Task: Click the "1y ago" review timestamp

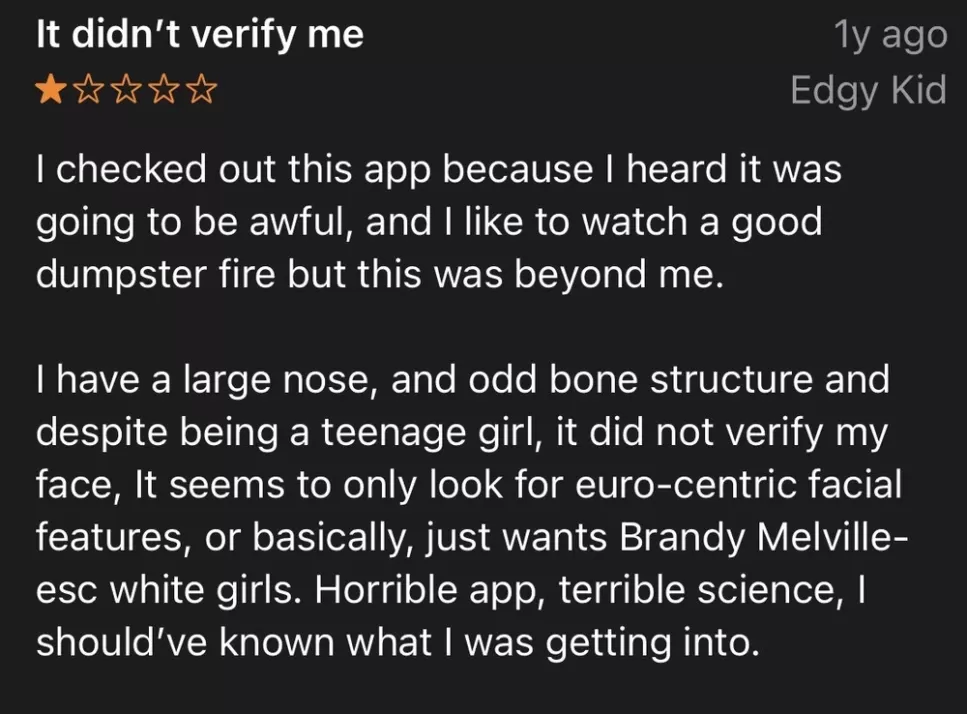Action: pos(890,35)
